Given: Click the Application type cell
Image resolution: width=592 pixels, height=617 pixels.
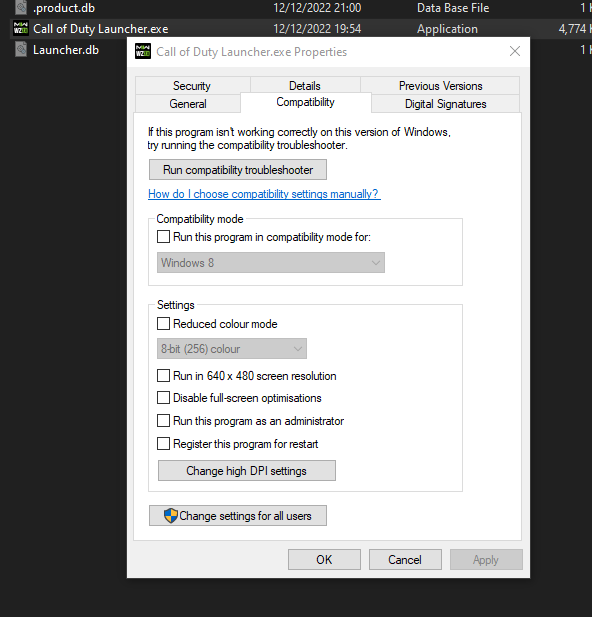Looking at the screenshot, I should pos(447,29).
